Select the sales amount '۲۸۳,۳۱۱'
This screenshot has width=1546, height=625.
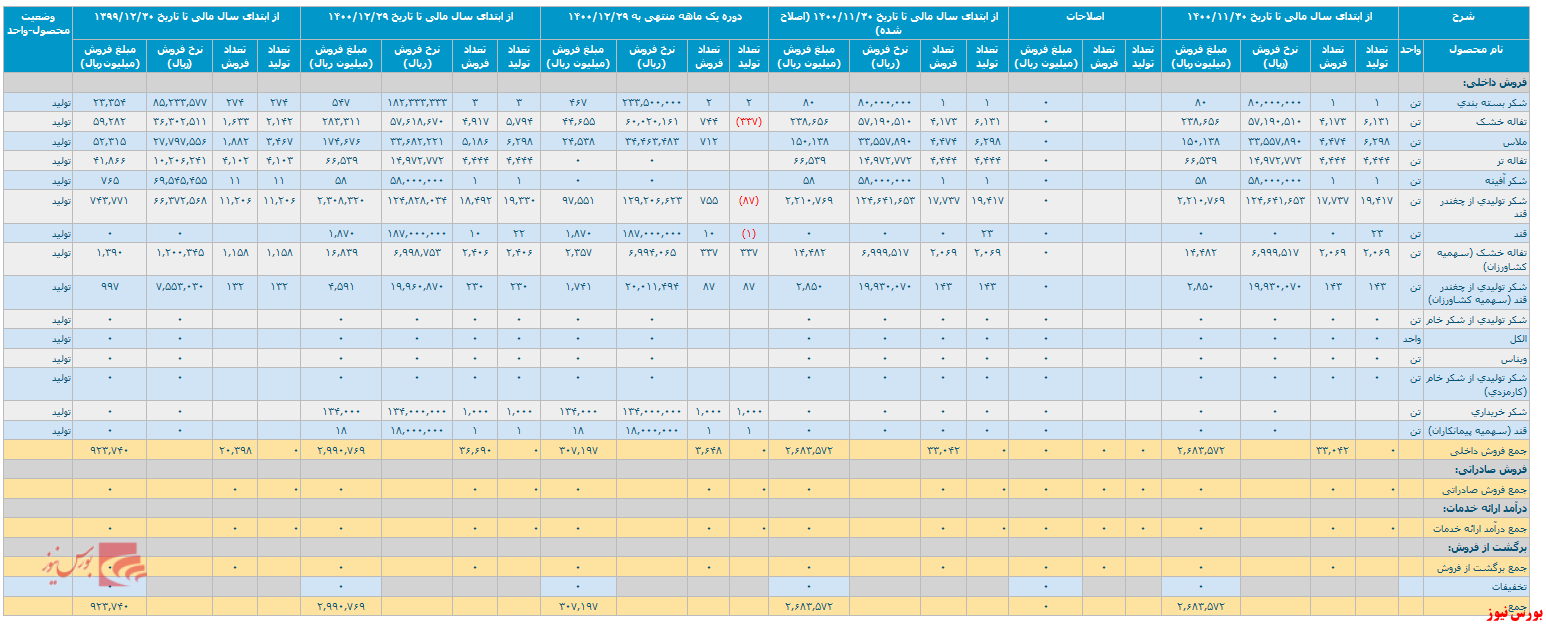pos(342,121)
